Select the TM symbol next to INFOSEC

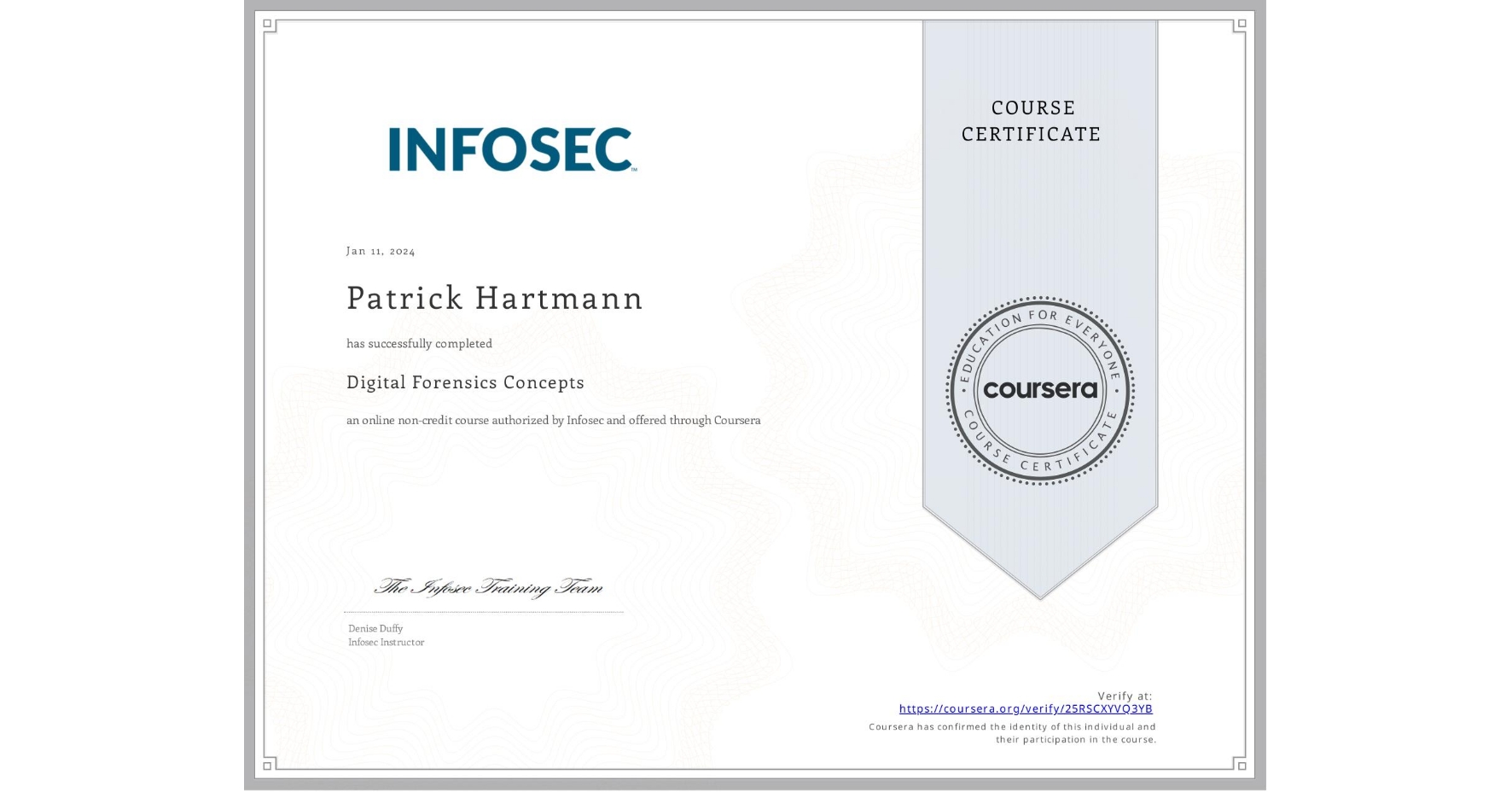tap(633, 169)
